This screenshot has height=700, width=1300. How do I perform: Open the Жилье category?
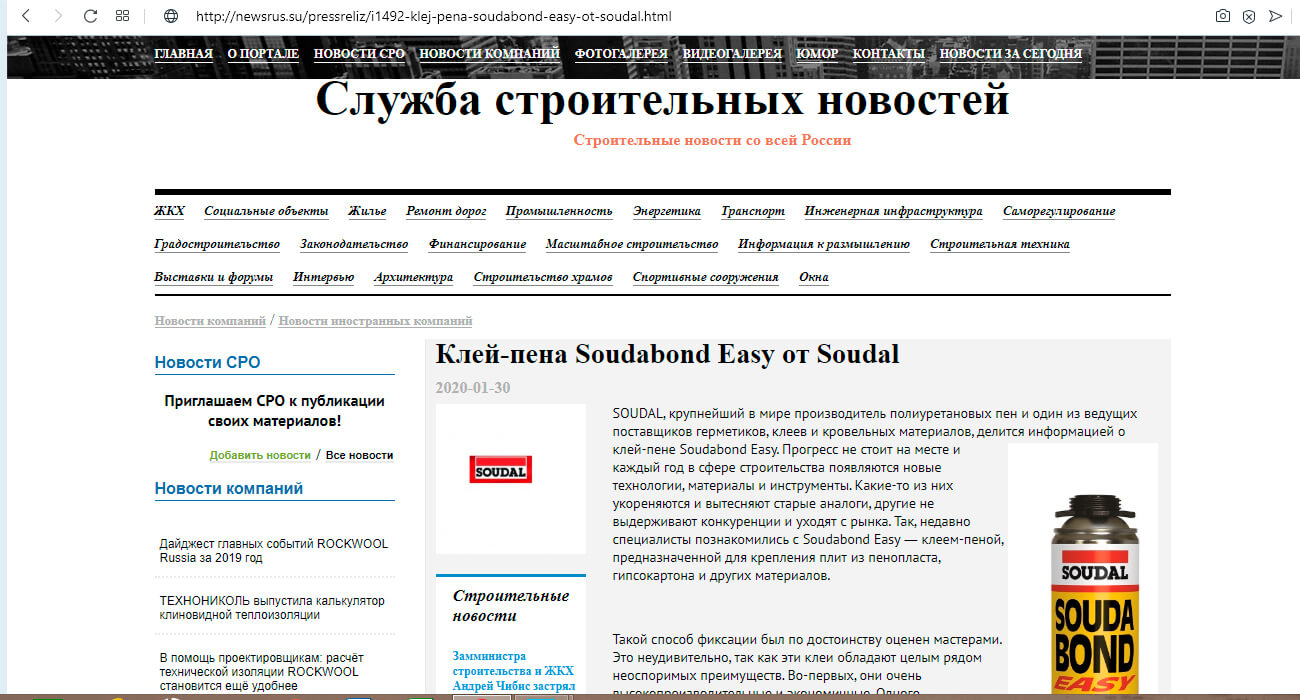[367, 211]
